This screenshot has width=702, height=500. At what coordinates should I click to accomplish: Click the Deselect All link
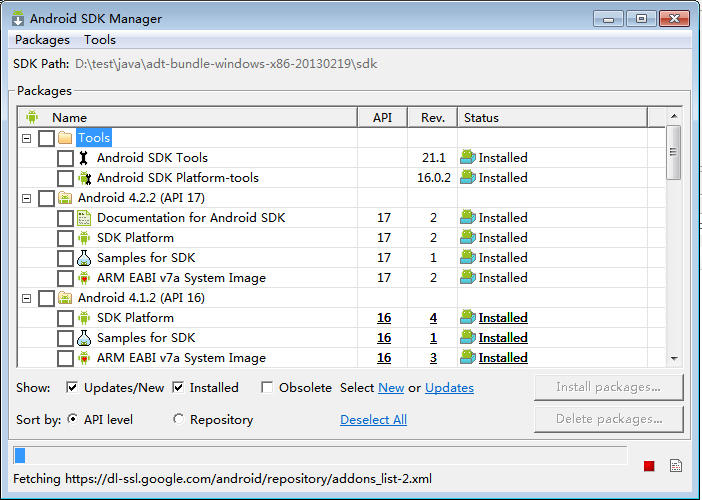(373, 419)
